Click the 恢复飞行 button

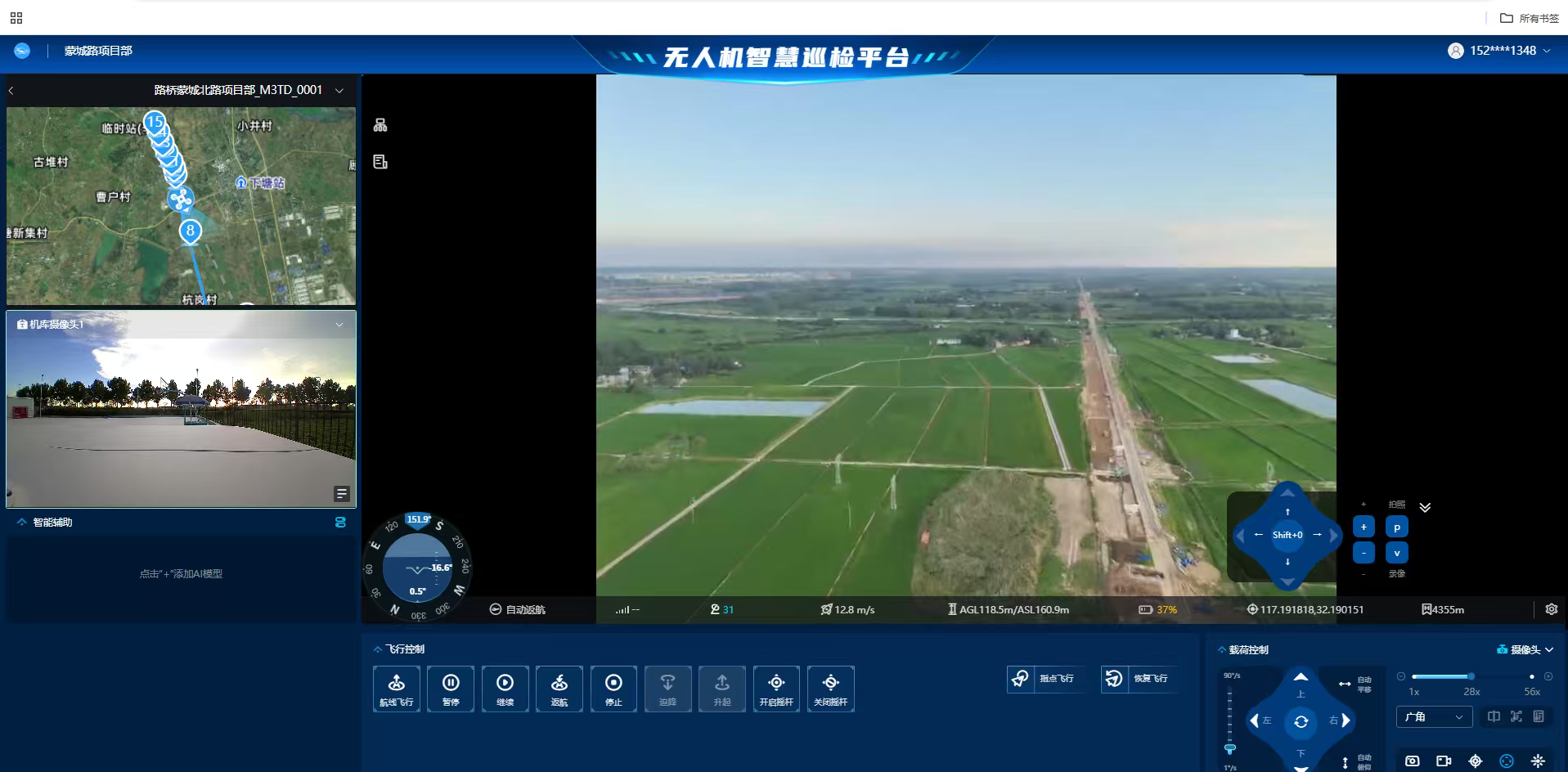coord(1141,679)
